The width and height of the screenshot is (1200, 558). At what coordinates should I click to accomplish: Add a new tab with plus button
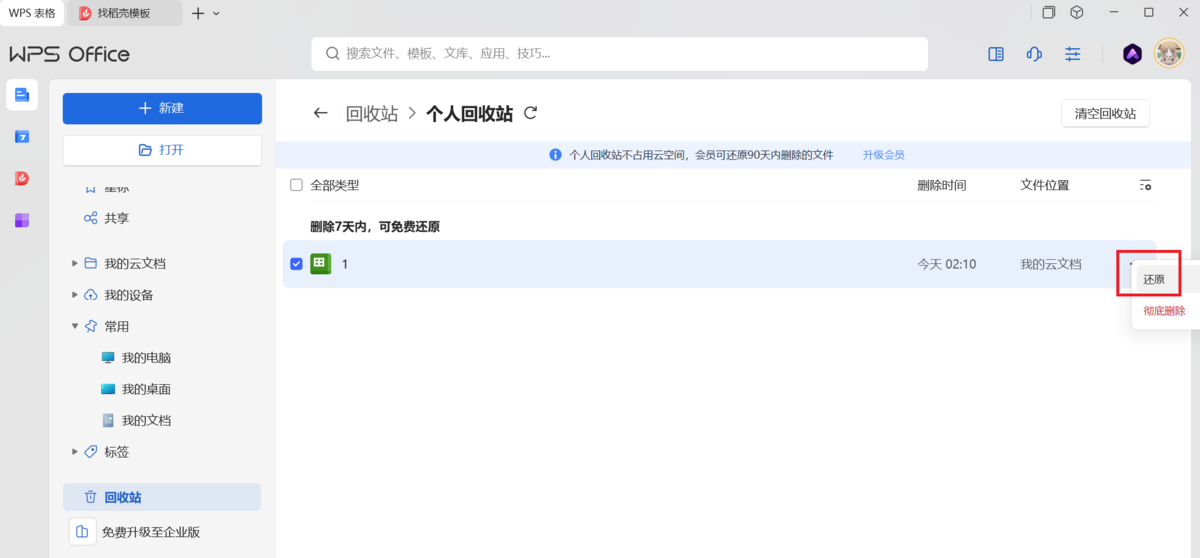tap(198, 13)
